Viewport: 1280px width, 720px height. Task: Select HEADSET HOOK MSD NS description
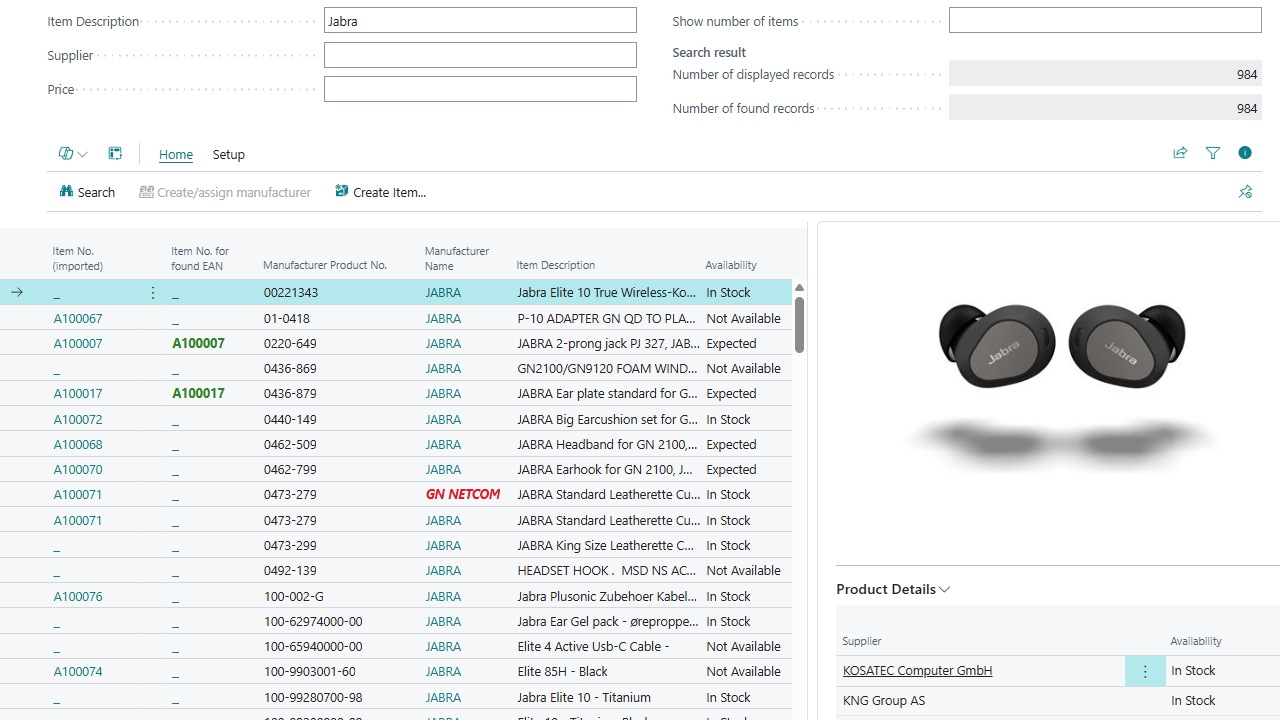[607, 570]
